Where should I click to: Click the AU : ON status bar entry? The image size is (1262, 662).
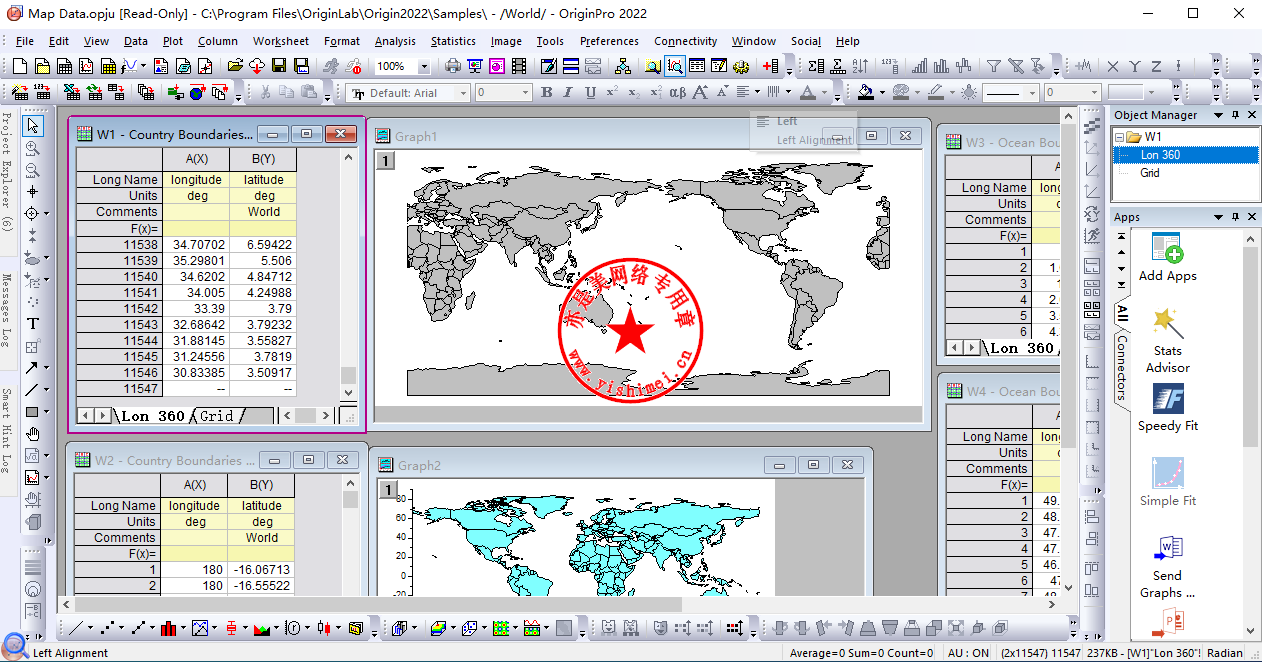tap(968, 653)
